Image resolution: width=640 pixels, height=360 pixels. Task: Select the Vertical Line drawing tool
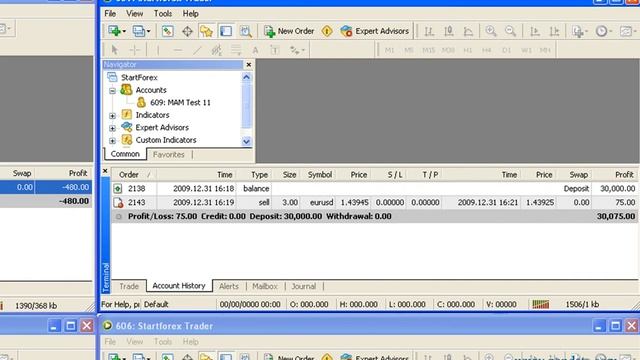click(158, 50)
